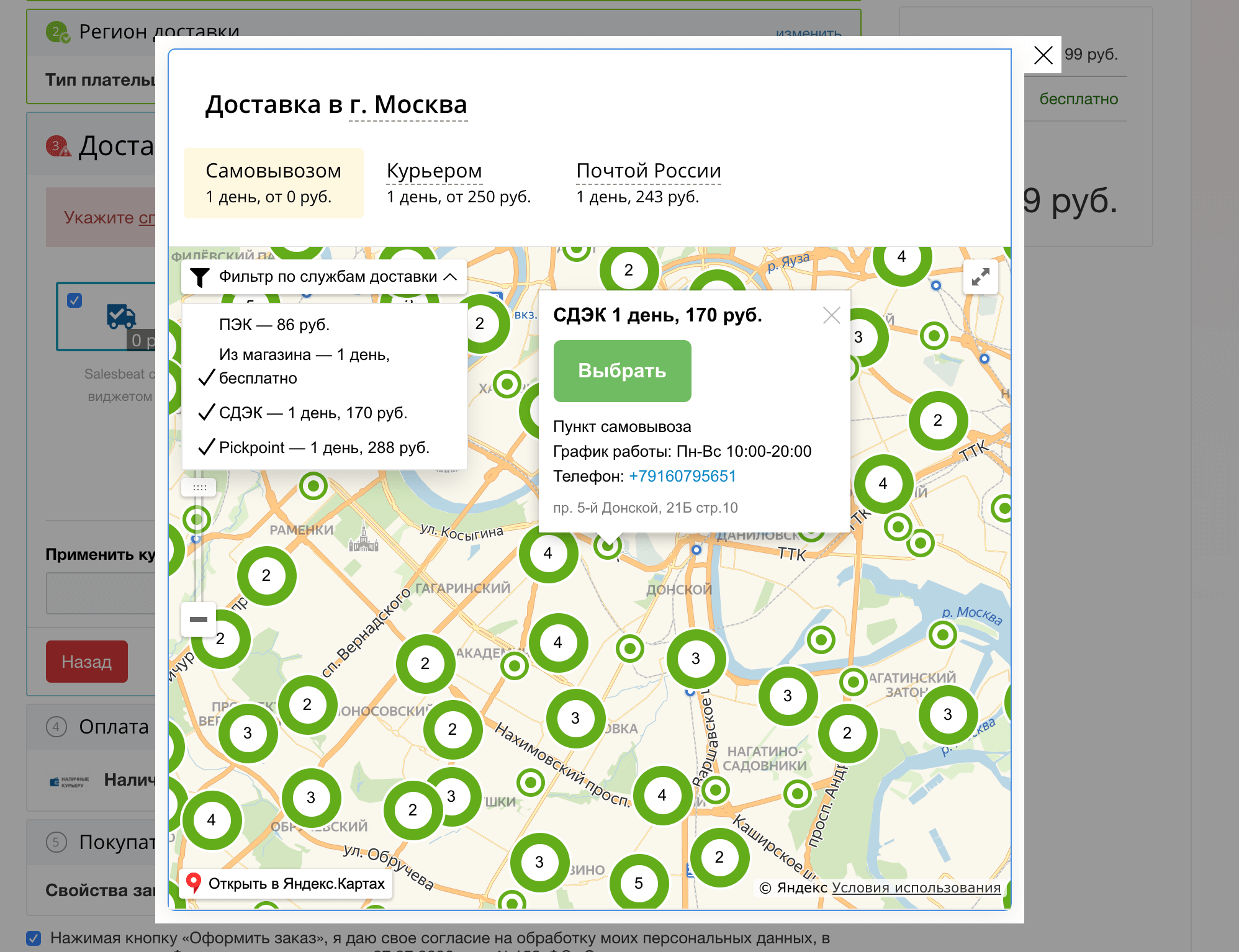Click selected pickup point marker below balloon
Screen dimensions: 1239x952
pos(607,546)
